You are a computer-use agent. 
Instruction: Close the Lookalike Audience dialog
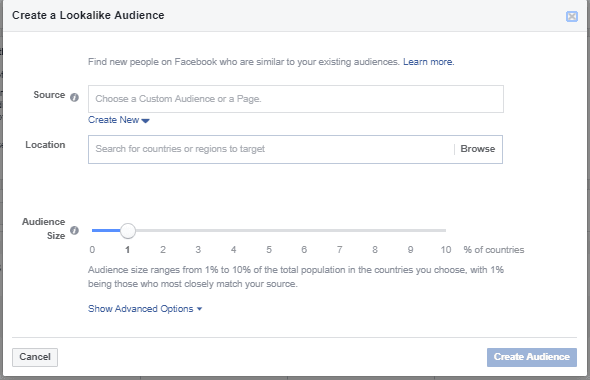click(x=572, y=17)
